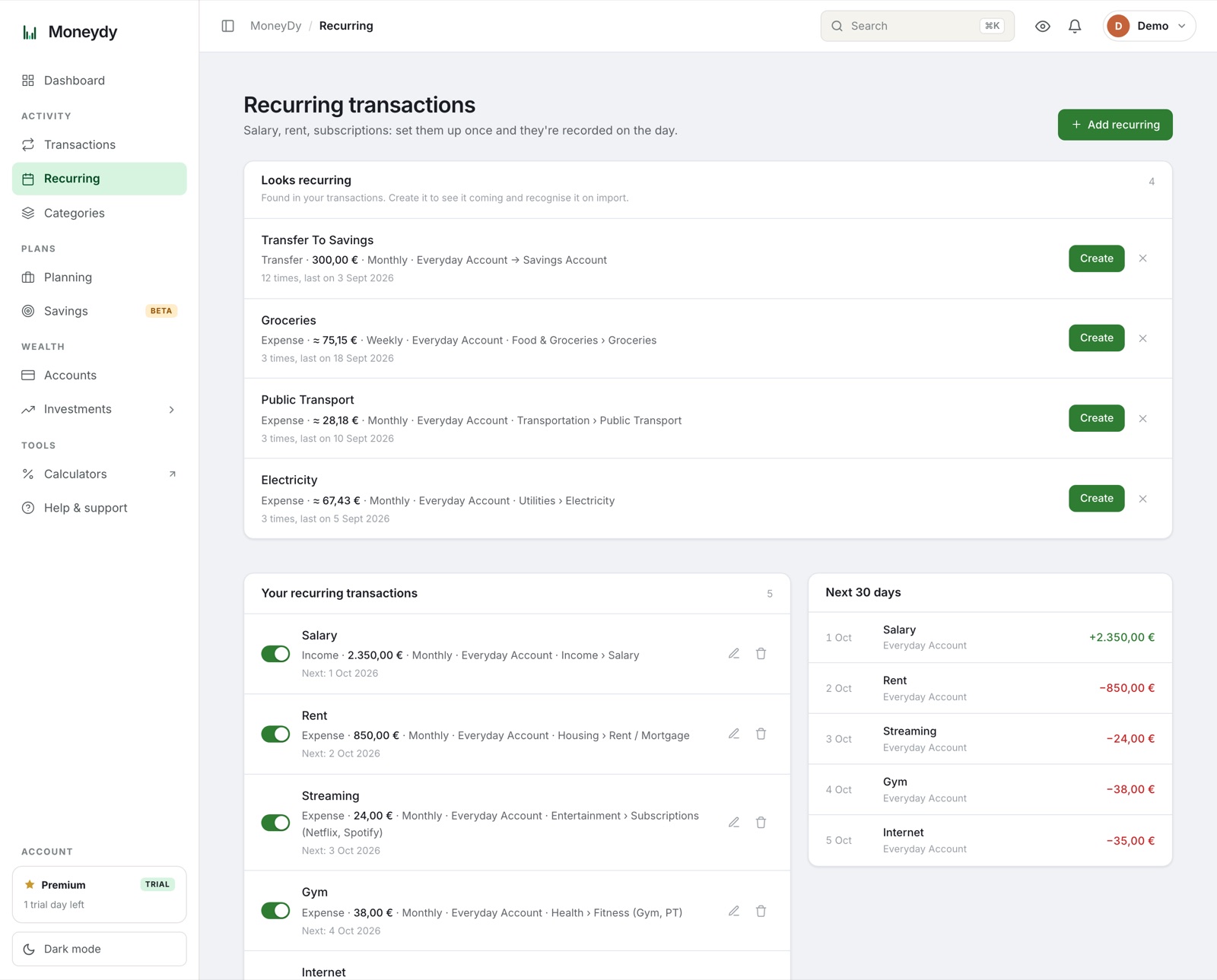Toggle the hide-amounts eye icon
1217x980 pixels.
click(1043, 26)
